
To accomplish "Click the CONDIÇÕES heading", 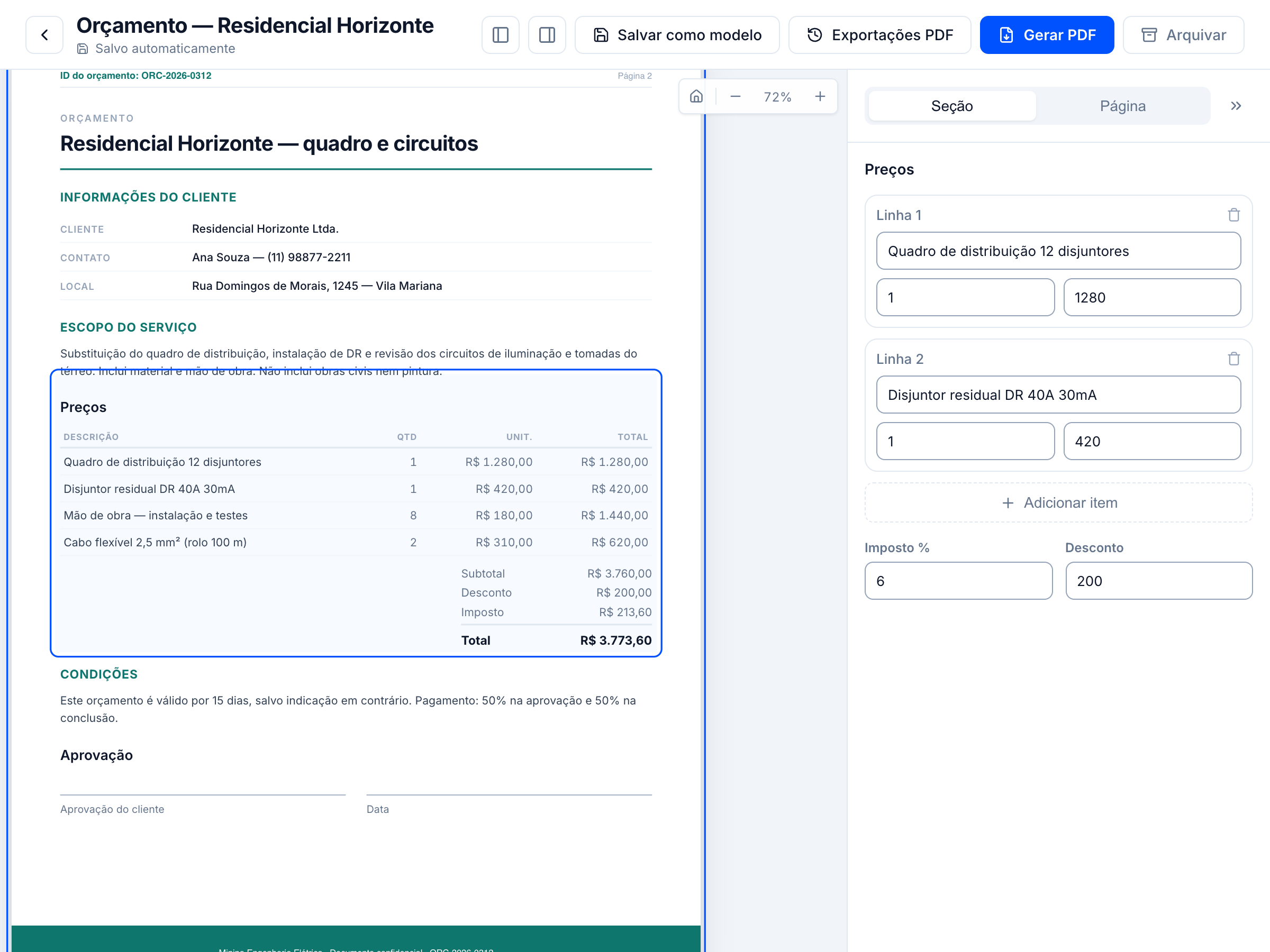I will click(99, 675).
